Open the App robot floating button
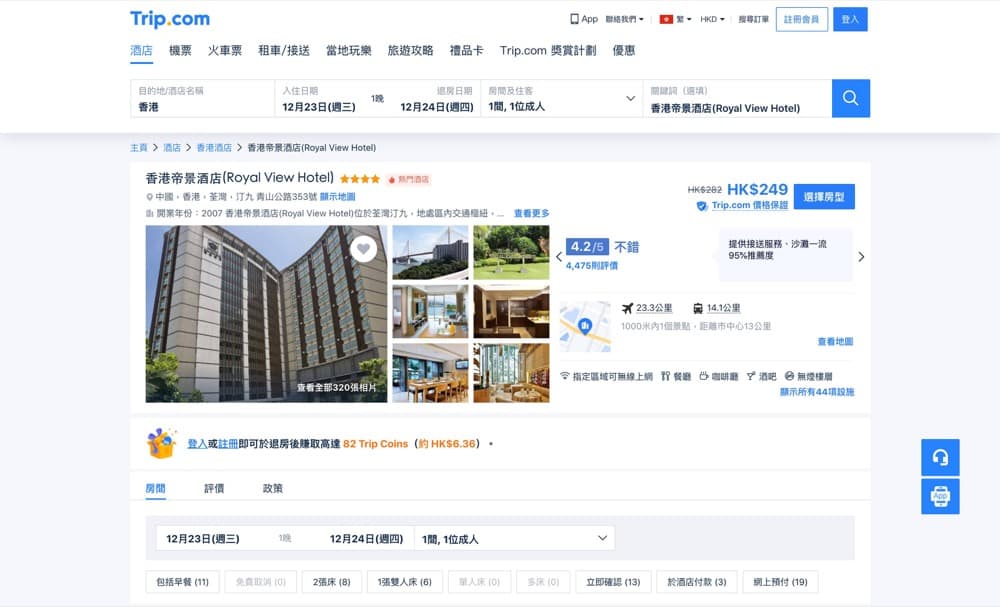 click(x=940, y=496)
